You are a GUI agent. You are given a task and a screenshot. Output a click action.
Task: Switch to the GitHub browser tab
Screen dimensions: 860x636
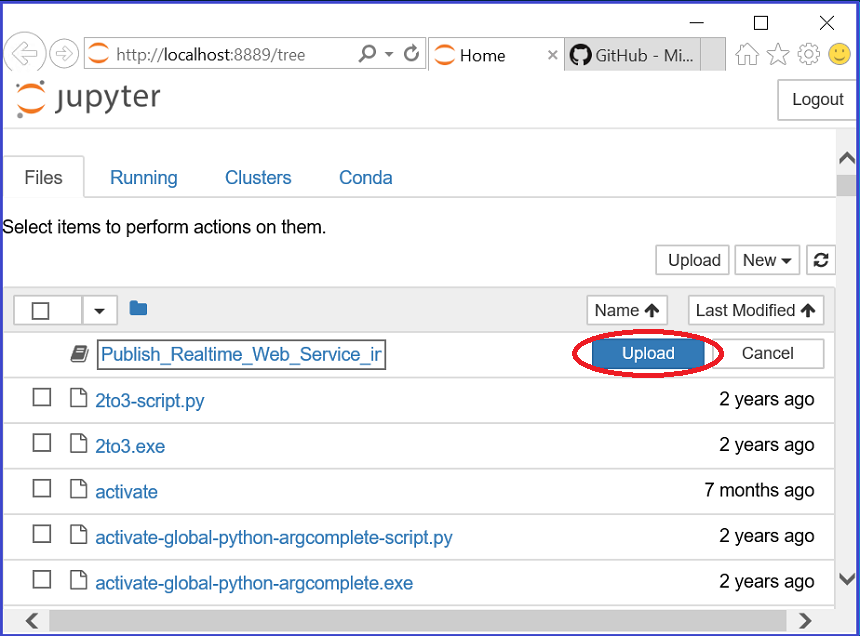pos(632,55)
